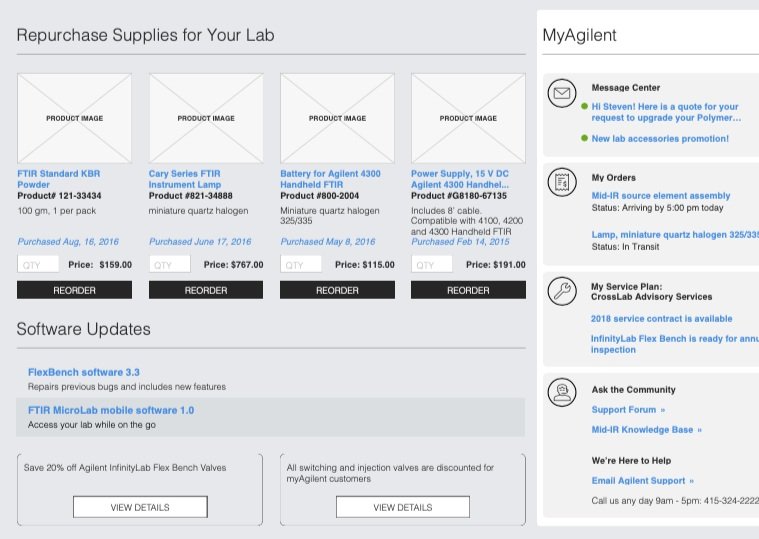
Task: Open the FTIR Standard KBR Powder product link
Action: pyautogui.click(x=59, y=179)
